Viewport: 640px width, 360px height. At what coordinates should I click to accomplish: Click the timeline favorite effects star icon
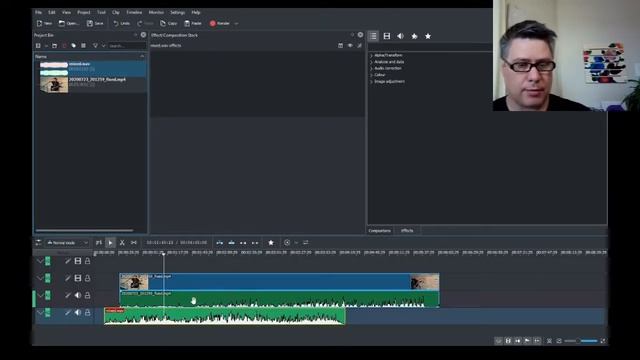[271, 243]
